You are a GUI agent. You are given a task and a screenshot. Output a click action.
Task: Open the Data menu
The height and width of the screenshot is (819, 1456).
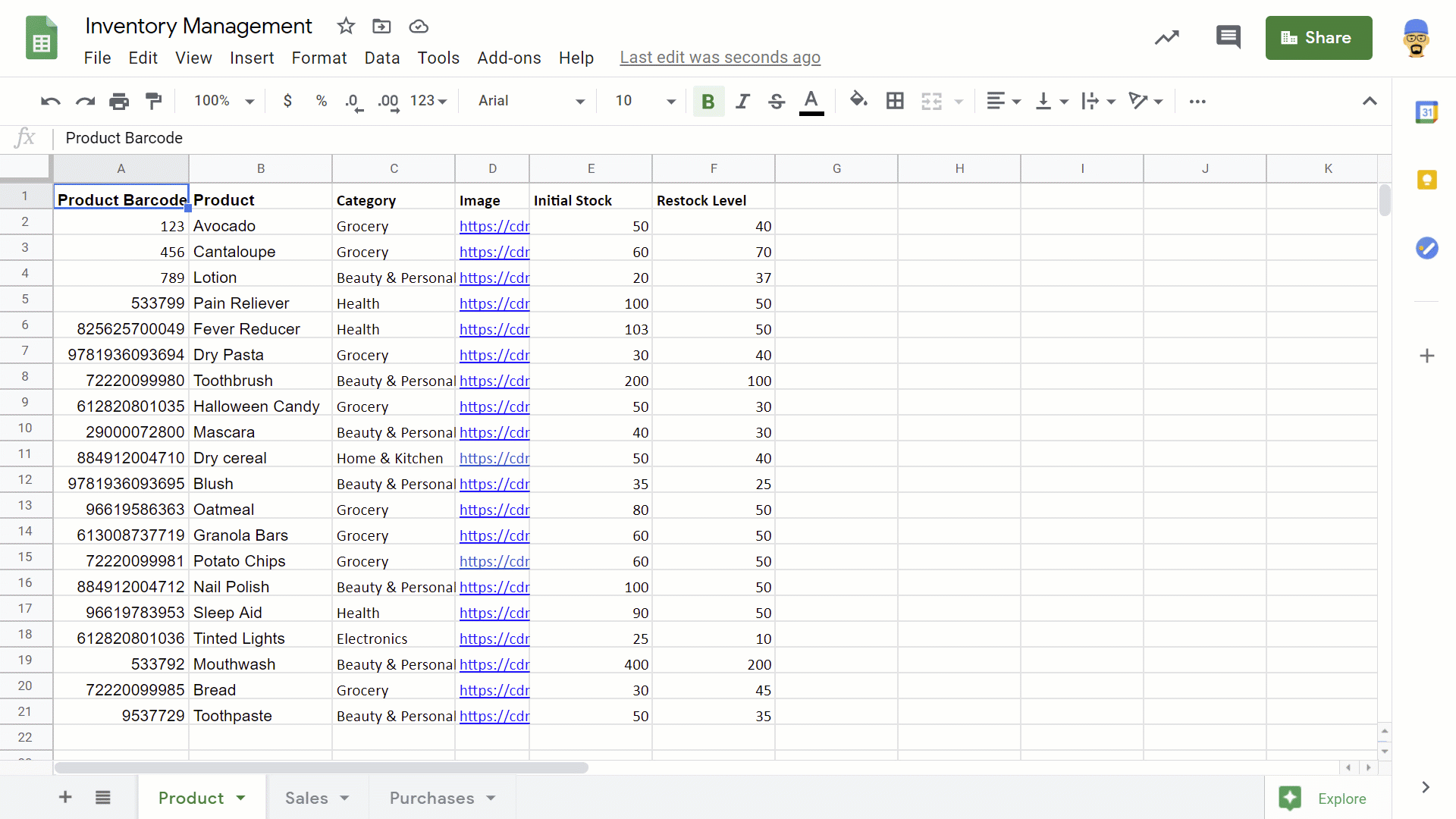coord(381,57)
